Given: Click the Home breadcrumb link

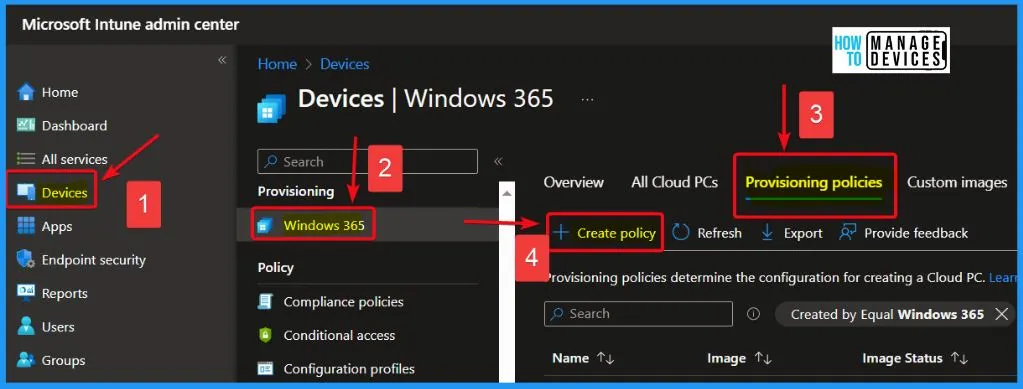Looking at the screenshot, I should tap(277, 64).
